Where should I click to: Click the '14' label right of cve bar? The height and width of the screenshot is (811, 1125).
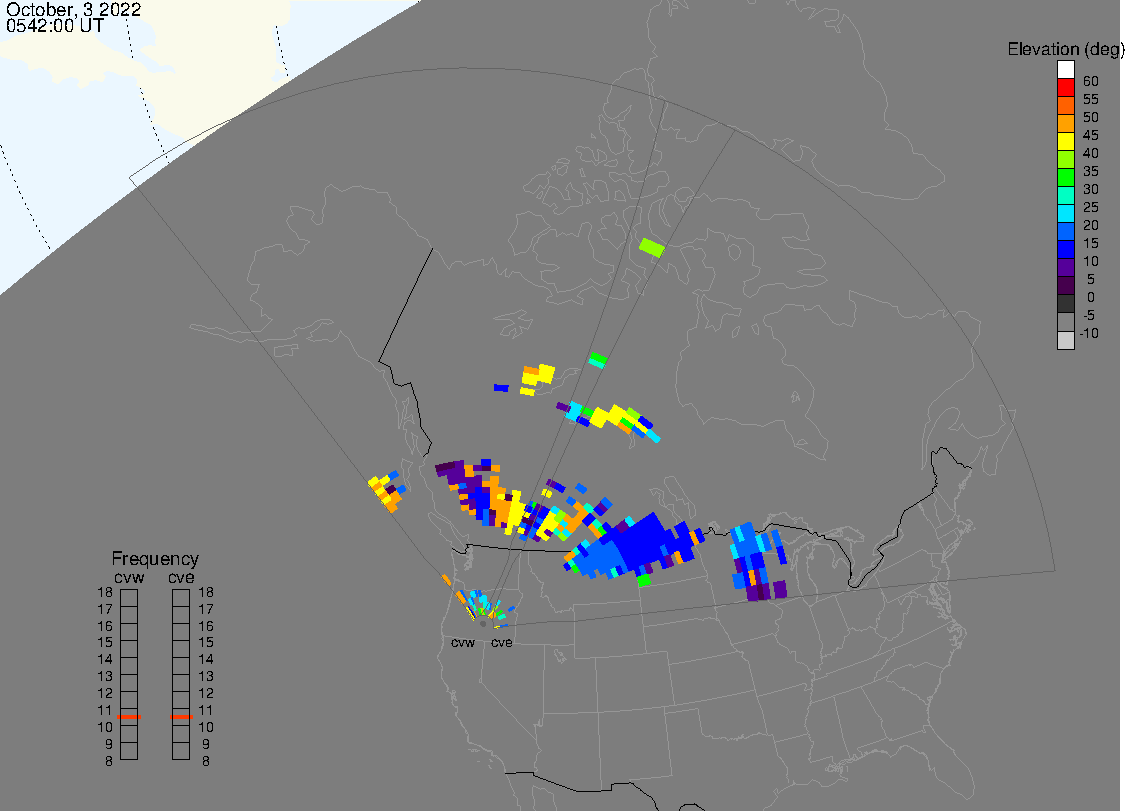click(206, 660)
